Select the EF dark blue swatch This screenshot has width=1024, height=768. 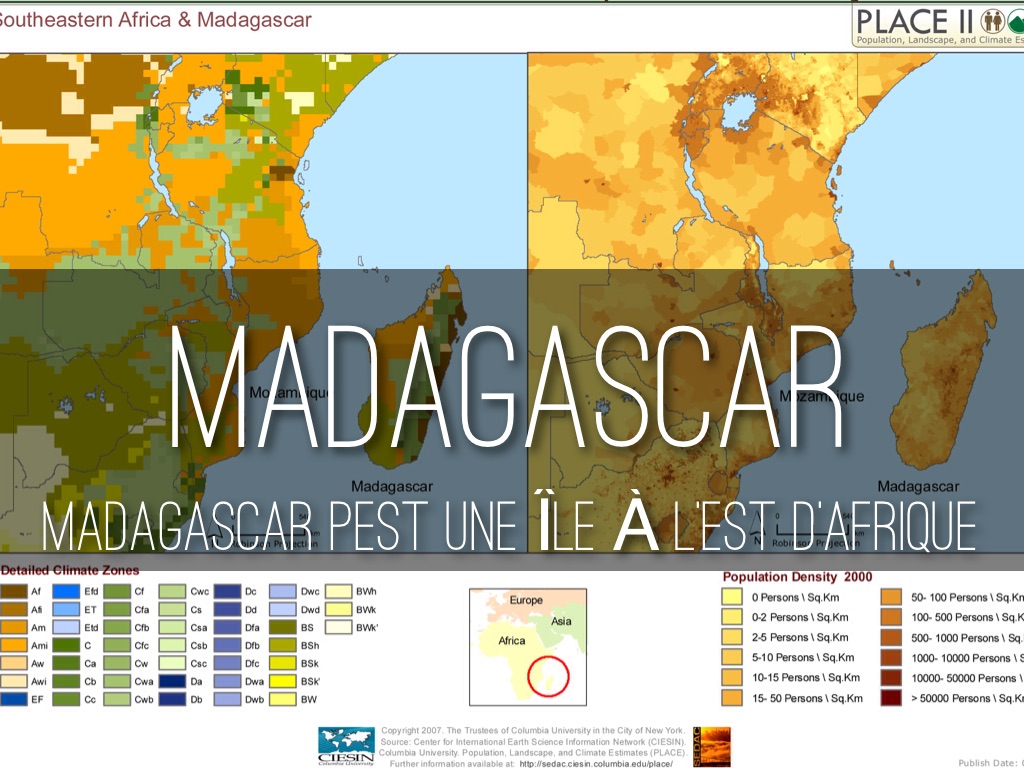(14, 699)
